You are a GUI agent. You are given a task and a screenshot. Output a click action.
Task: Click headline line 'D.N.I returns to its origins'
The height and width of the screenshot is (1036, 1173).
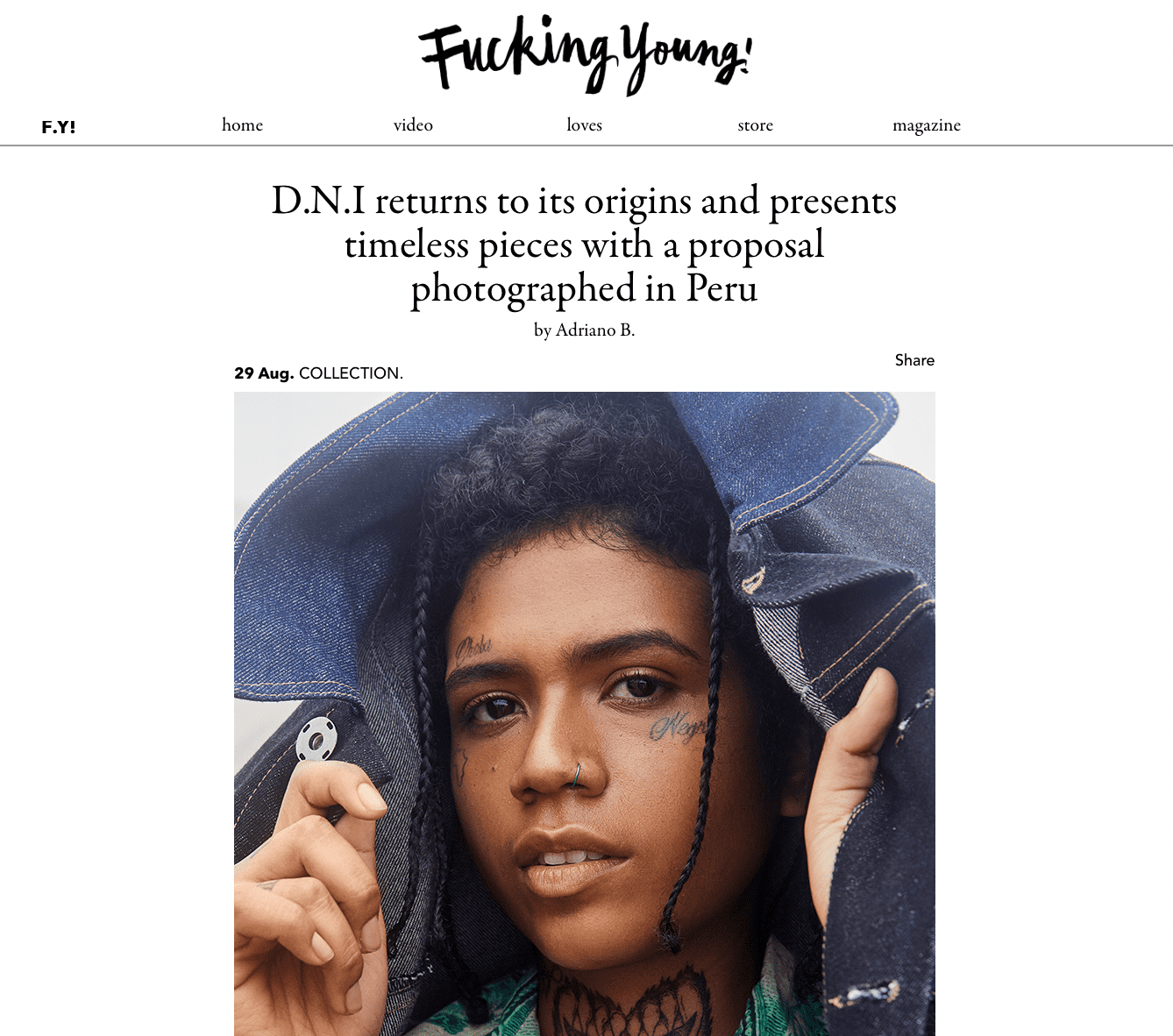pyautogui.click(x=481, y=201)
